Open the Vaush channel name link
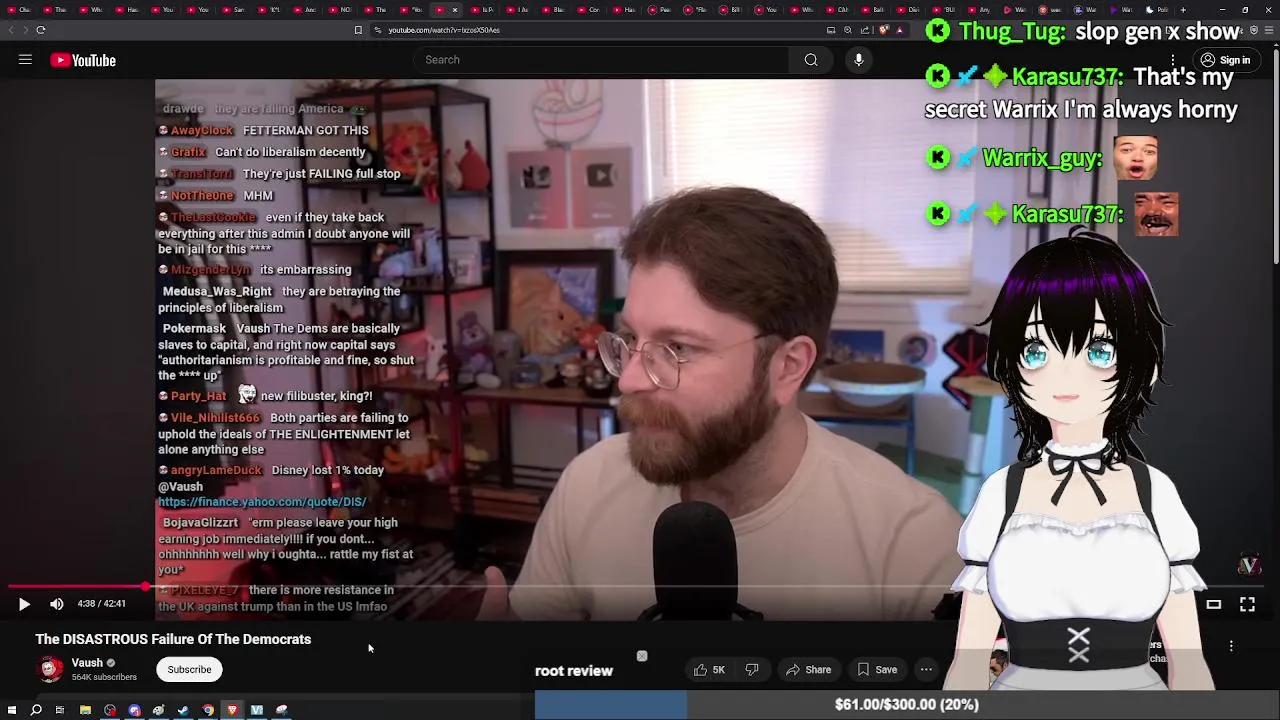The height and width of the screenshot is (720, 1280). click(87, 663)
